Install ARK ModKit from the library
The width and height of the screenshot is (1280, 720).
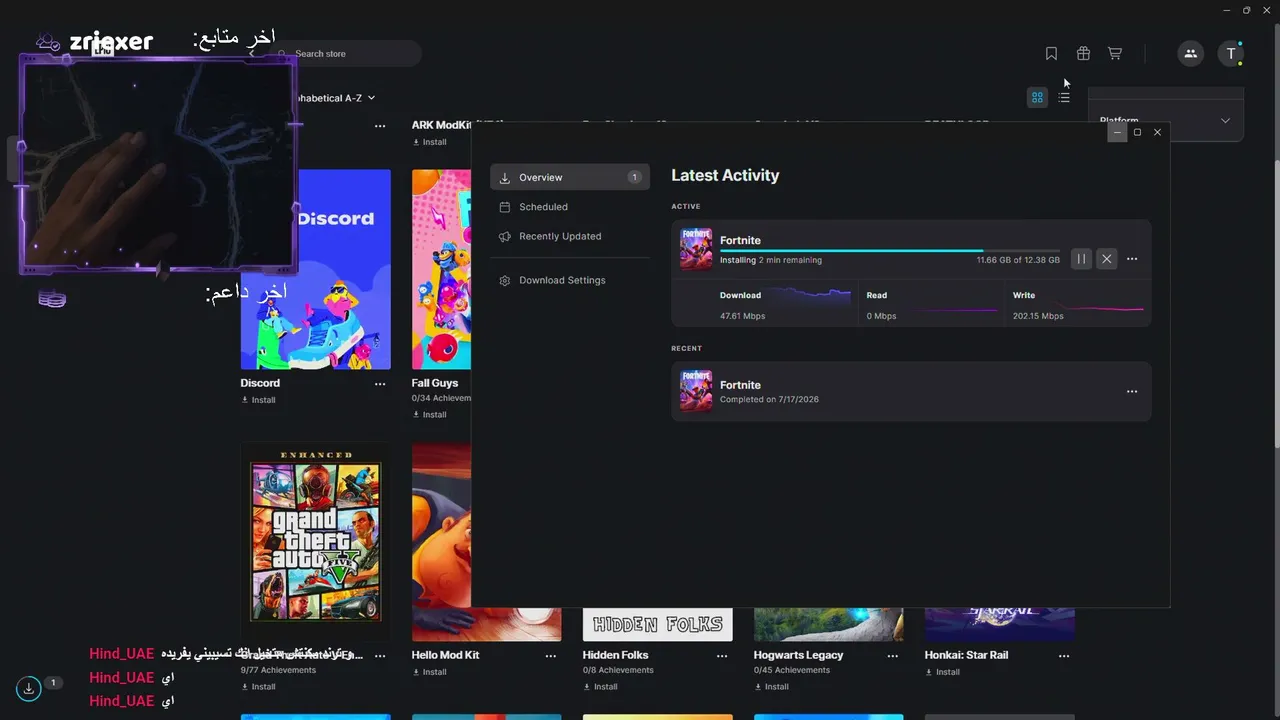pos(429,142)
